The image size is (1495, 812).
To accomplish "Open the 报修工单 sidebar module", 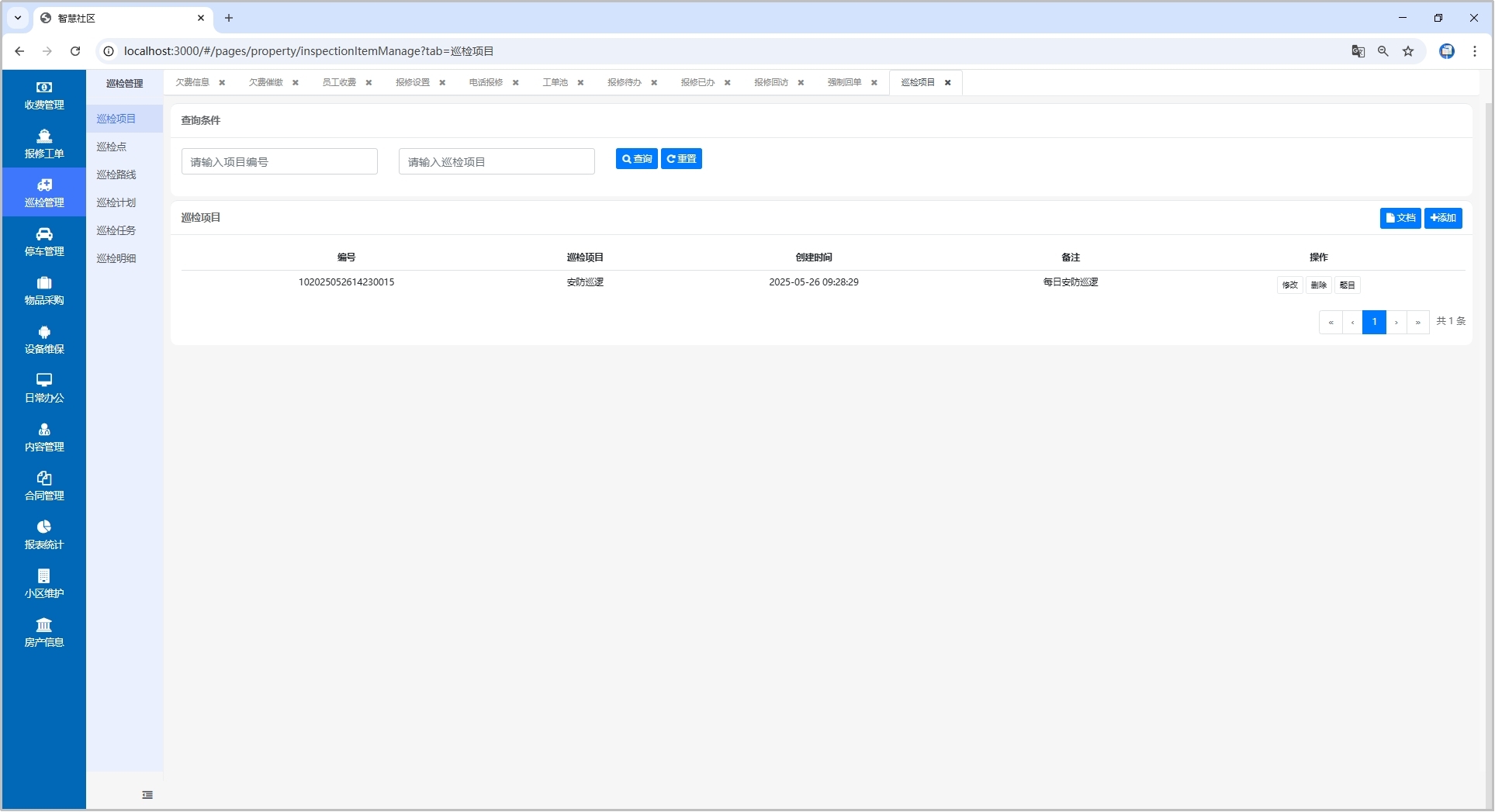I will 44,144.
